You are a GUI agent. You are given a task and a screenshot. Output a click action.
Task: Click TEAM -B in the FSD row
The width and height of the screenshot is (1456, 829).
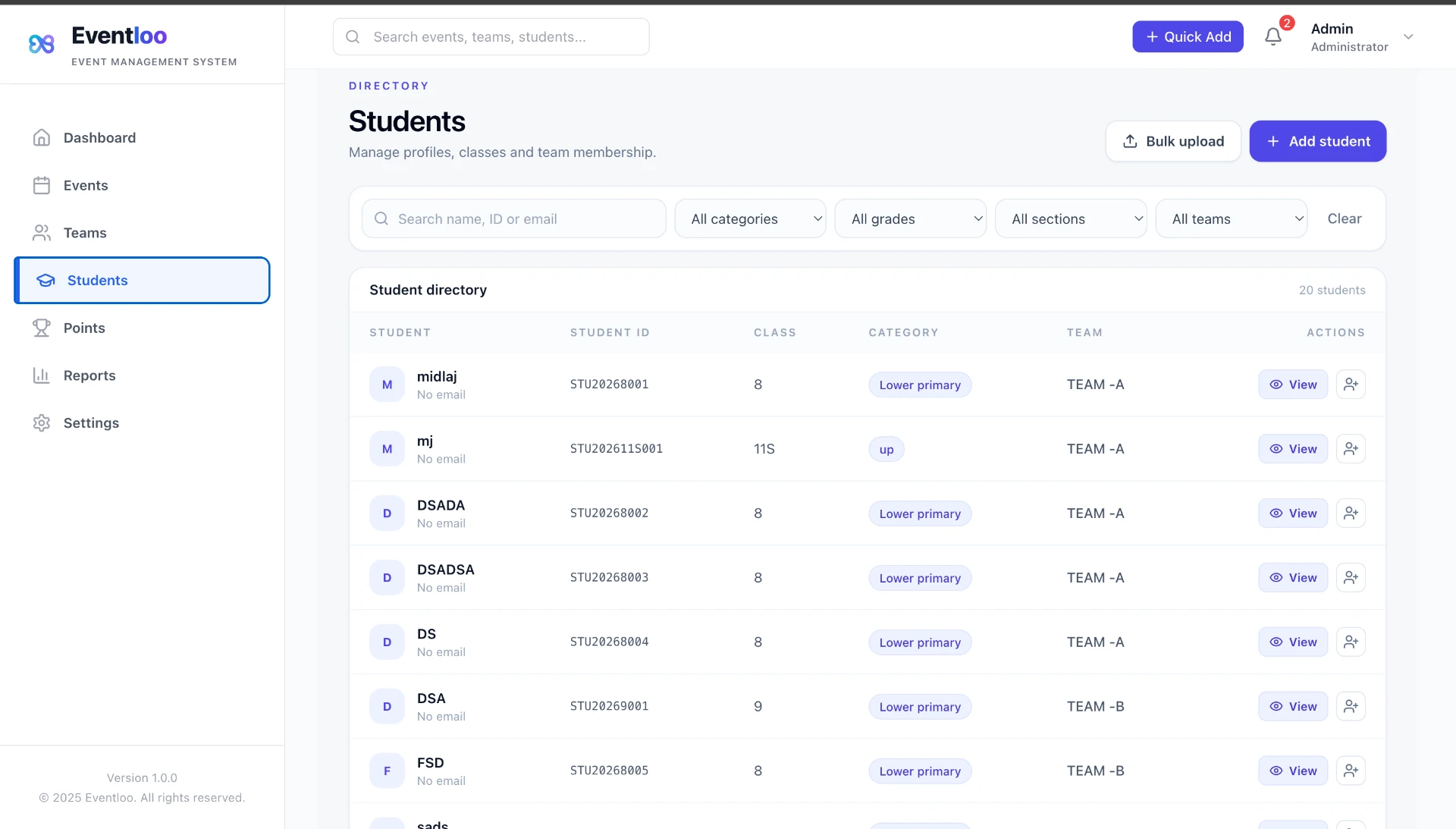[x=1095, y=771]
